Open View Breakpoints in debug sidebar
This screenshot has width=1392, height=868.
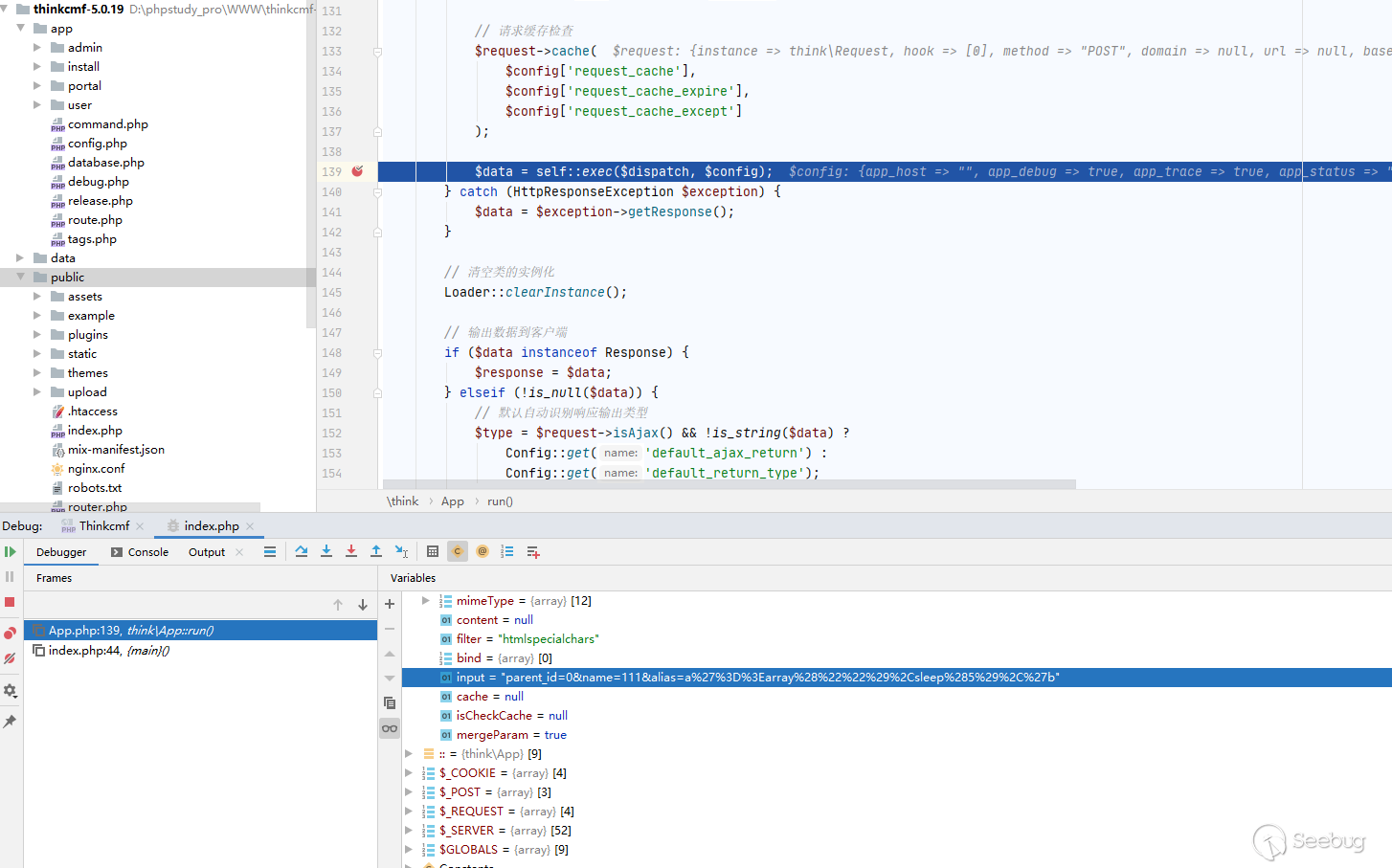click(x=10, y=634)
